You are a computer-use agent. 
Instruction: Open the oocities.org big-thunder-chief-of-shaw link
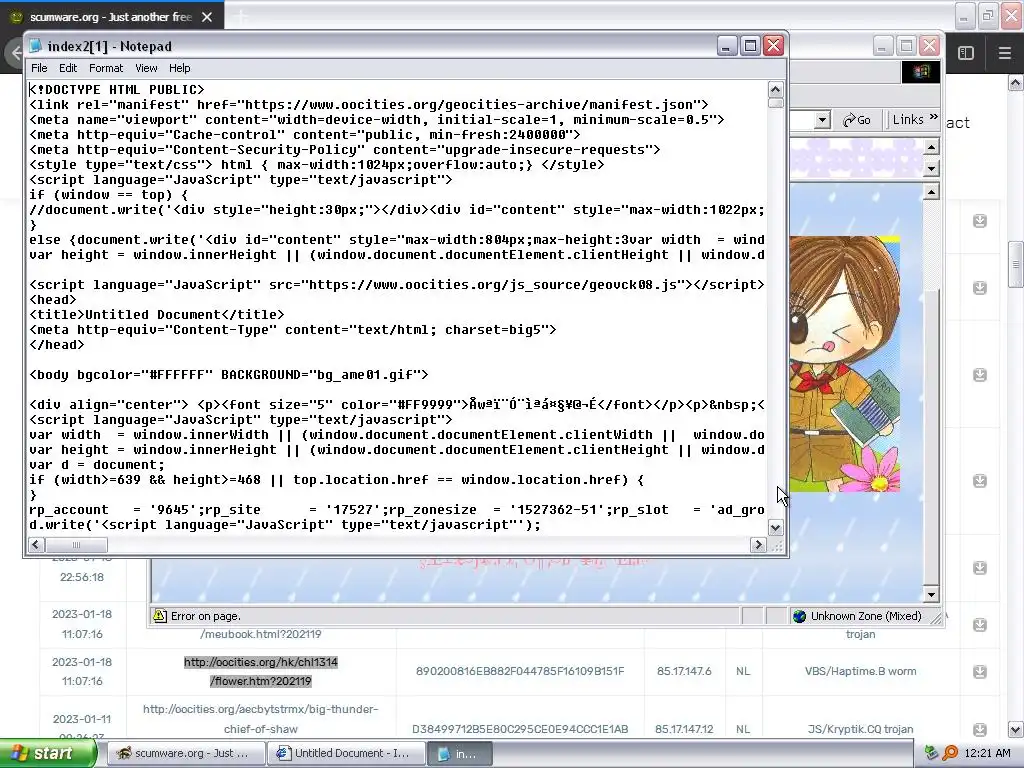[x=261, y=718]
